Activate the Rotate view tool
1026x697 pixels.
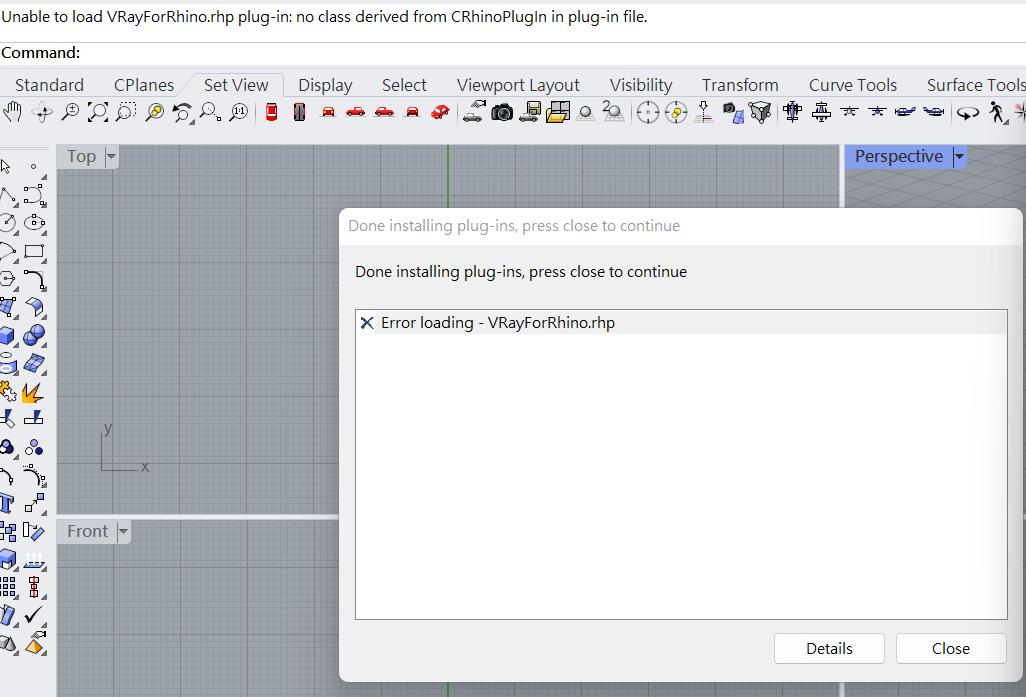pos(43,112)
